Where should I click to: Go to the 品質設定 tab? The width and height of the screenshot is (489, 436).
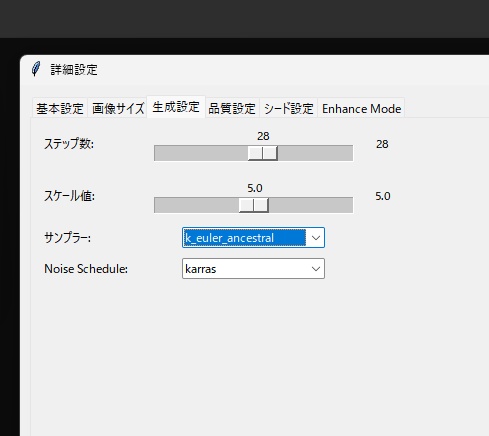coord(232,108)
